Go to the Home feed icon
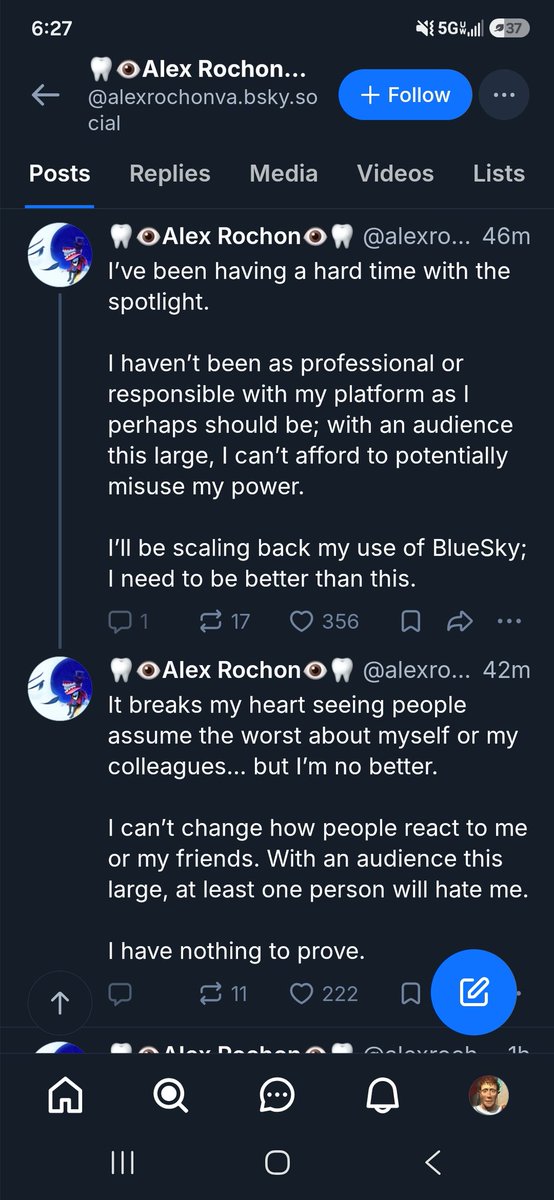This screenshot has height=1200, width=554. click(x=65, y=1096)
